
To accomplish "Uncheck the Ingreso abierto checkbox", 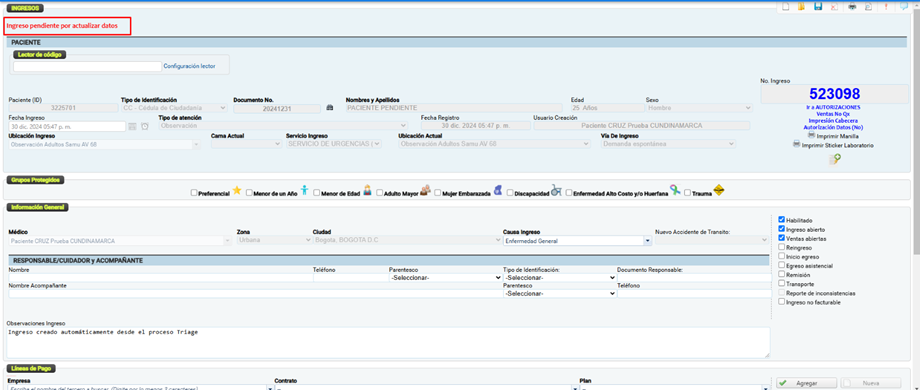I will 782,229.
